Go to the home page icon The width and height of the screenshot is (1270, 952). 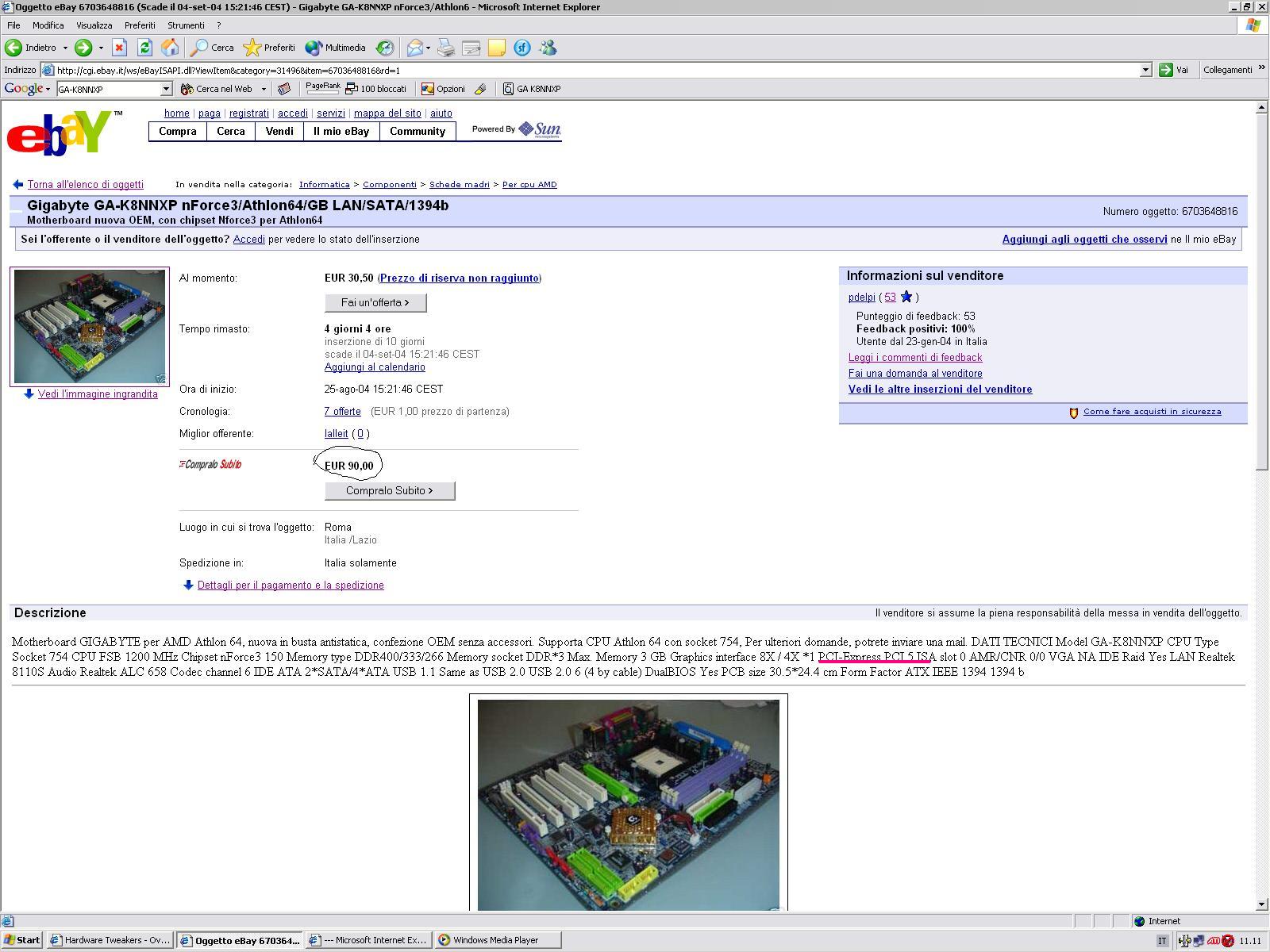click(x=170, y=48)
